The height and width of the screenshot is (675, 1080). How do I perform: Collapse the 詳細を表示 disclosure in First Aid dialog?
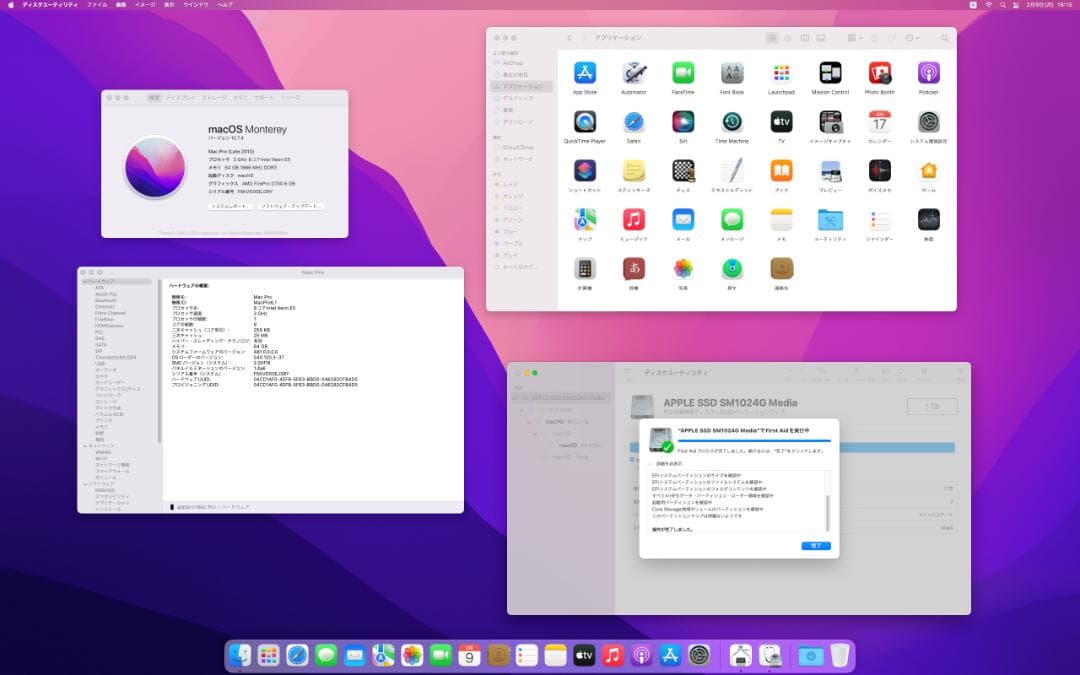click(x=652, y=464)
